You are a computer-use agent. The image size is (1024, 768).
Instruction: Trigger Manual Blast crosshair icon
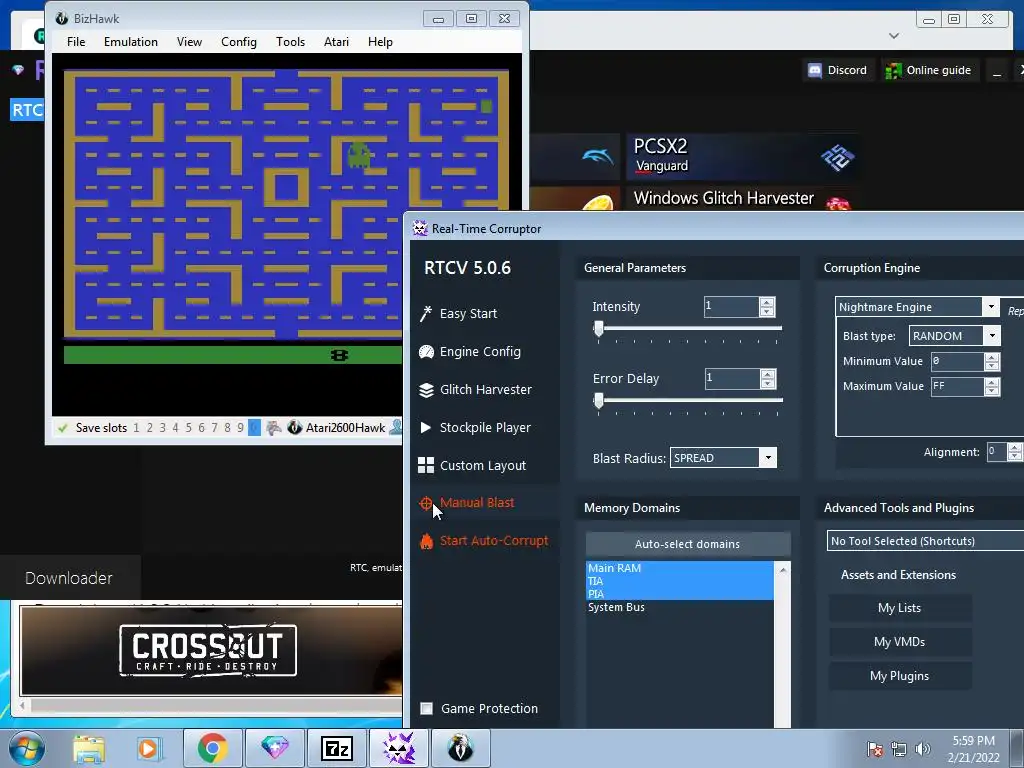426,503
